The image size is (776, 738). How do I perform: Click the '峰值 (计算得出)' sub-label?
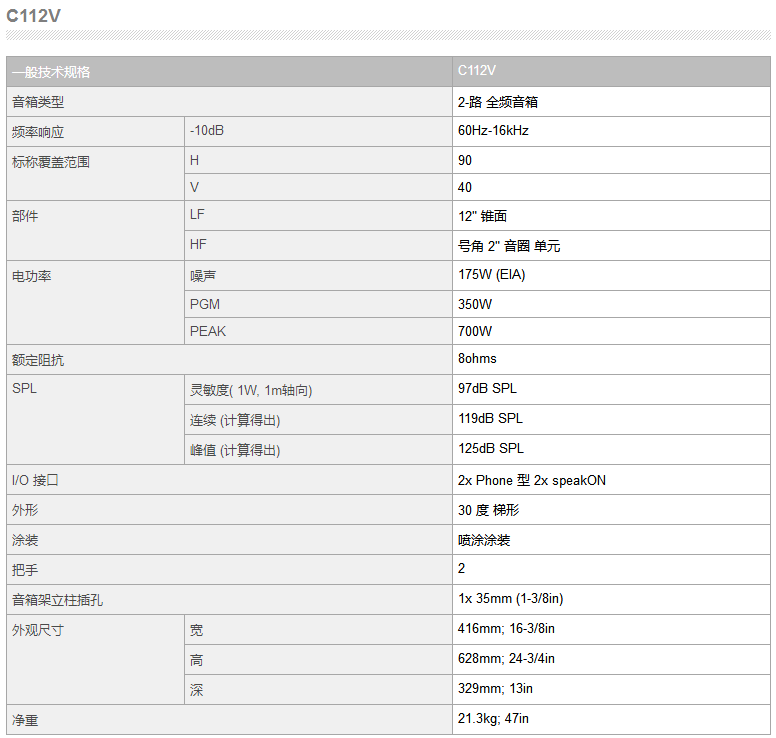235,450
